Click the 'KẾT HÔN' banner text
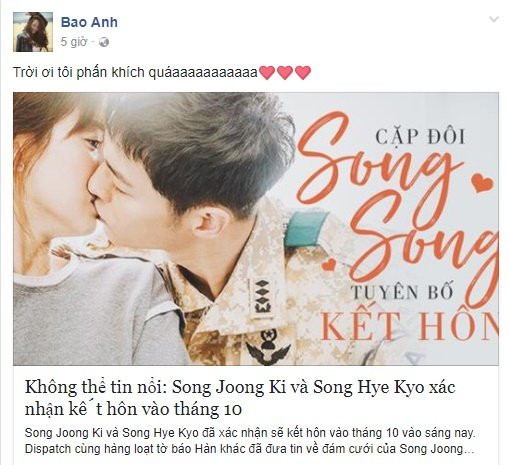The height and width of the screenshot is (465, 509). pos(409,325)
